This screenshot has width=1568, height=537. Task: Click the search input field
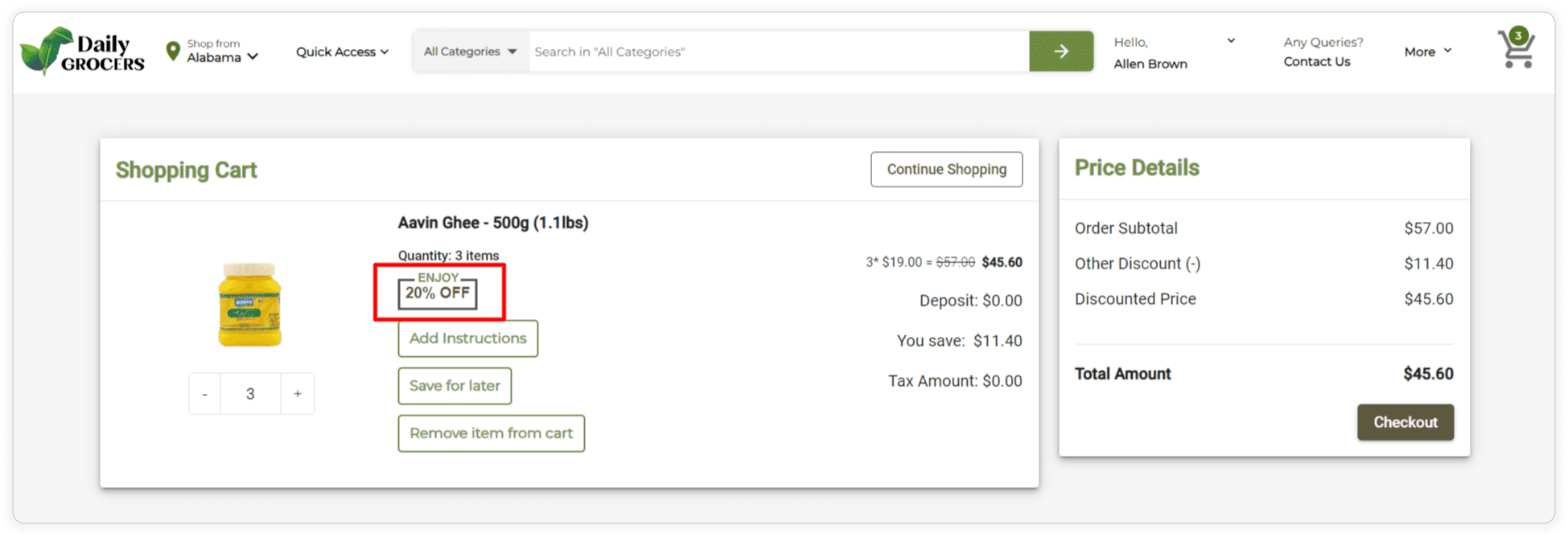778,51
